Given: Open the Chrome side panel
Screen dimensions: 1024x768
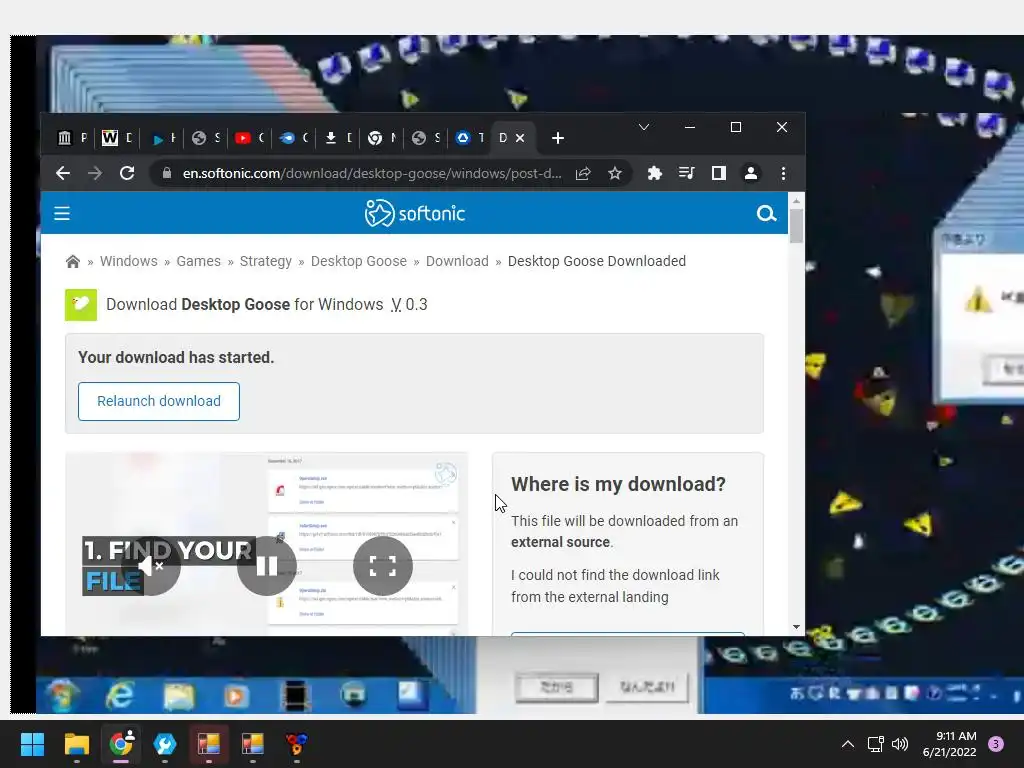Looking at the screenshot, I should tap(718, 173).
